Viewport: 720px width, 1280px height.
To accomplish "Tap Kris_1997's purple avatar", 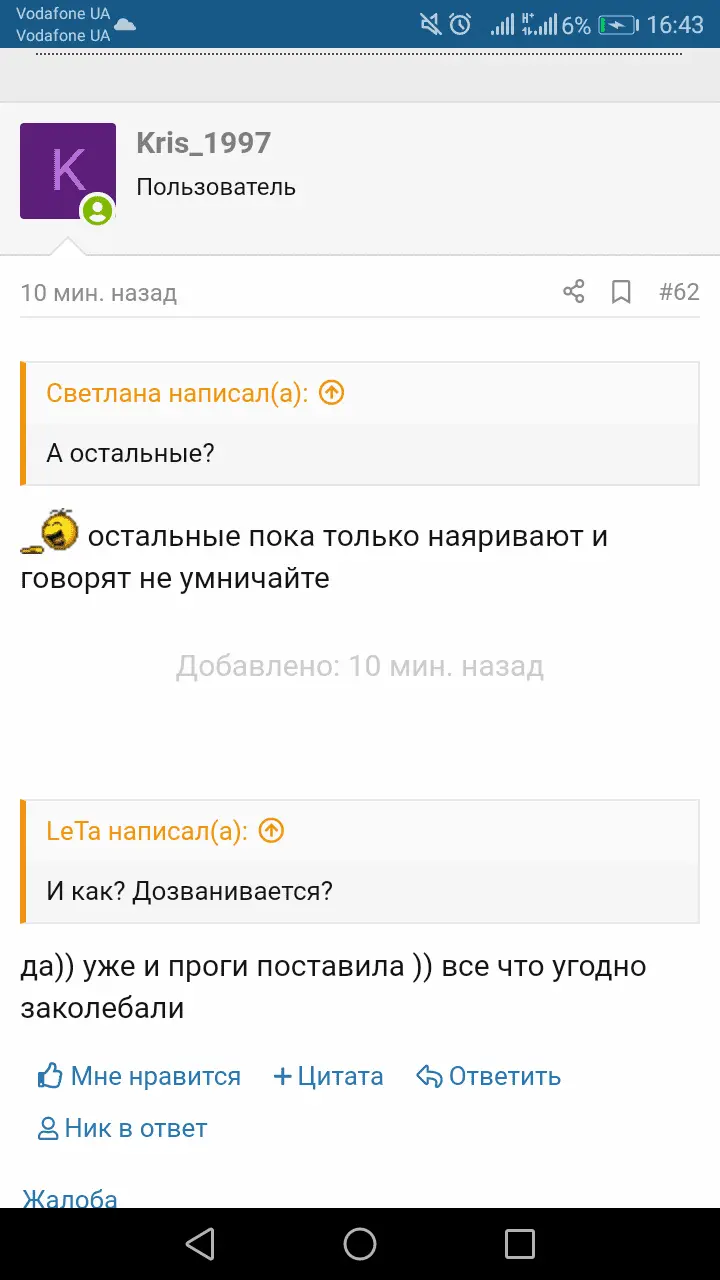I will click(67, 171).
